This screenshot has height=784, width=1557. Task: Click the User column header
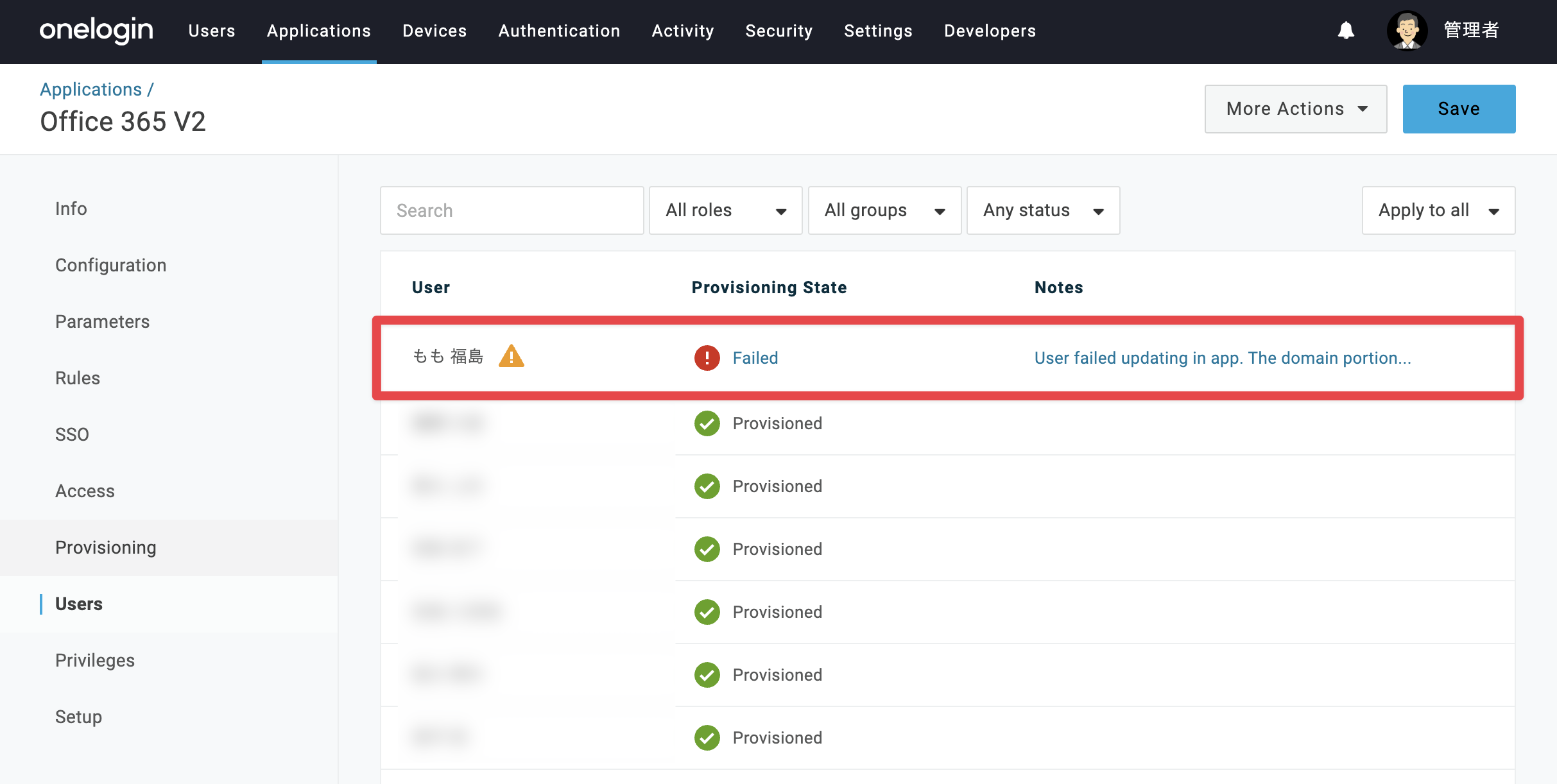pos(431,287)
